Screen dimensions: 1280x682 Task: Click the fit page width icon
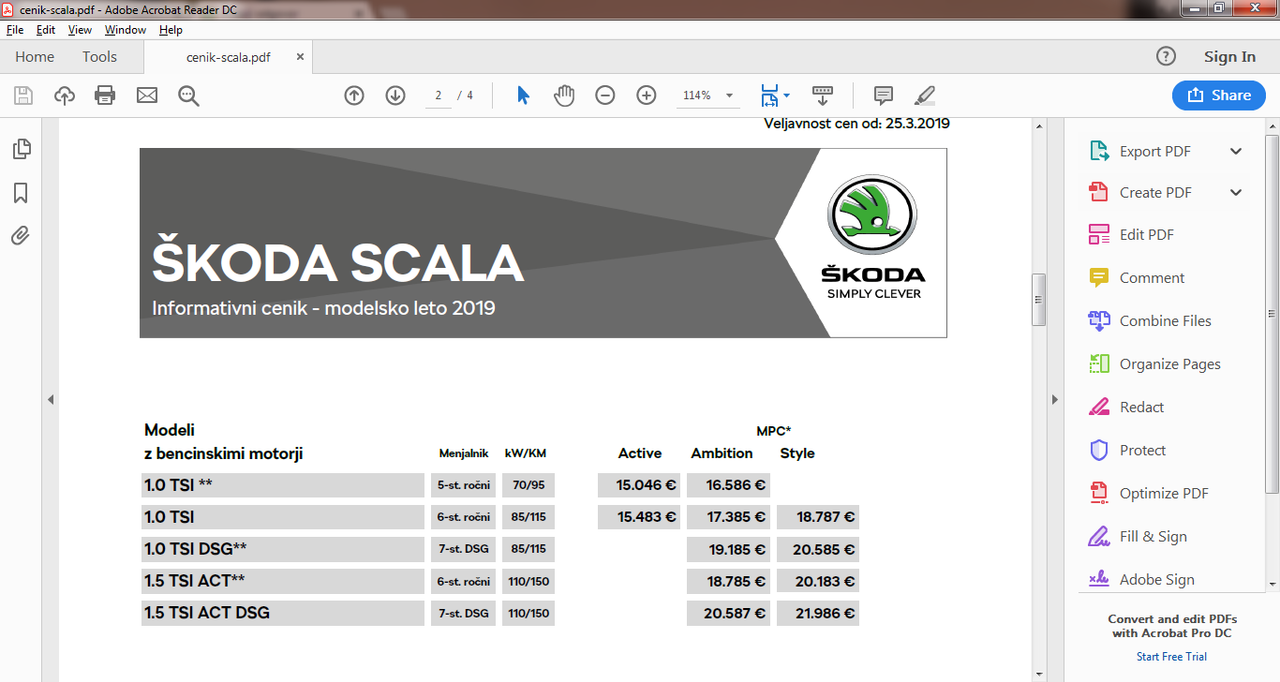click(x=769, y=96)
